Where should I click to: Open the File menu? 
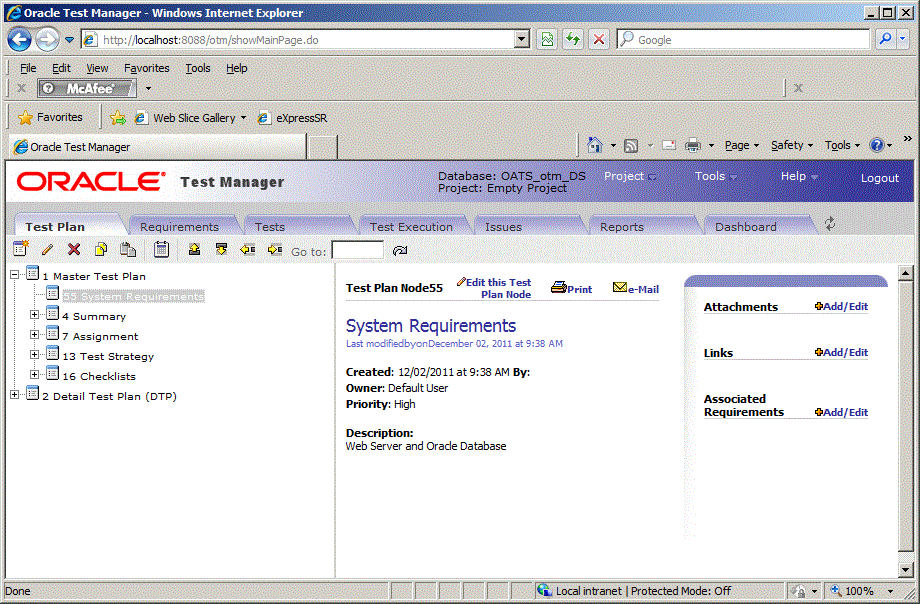[28, 68]
